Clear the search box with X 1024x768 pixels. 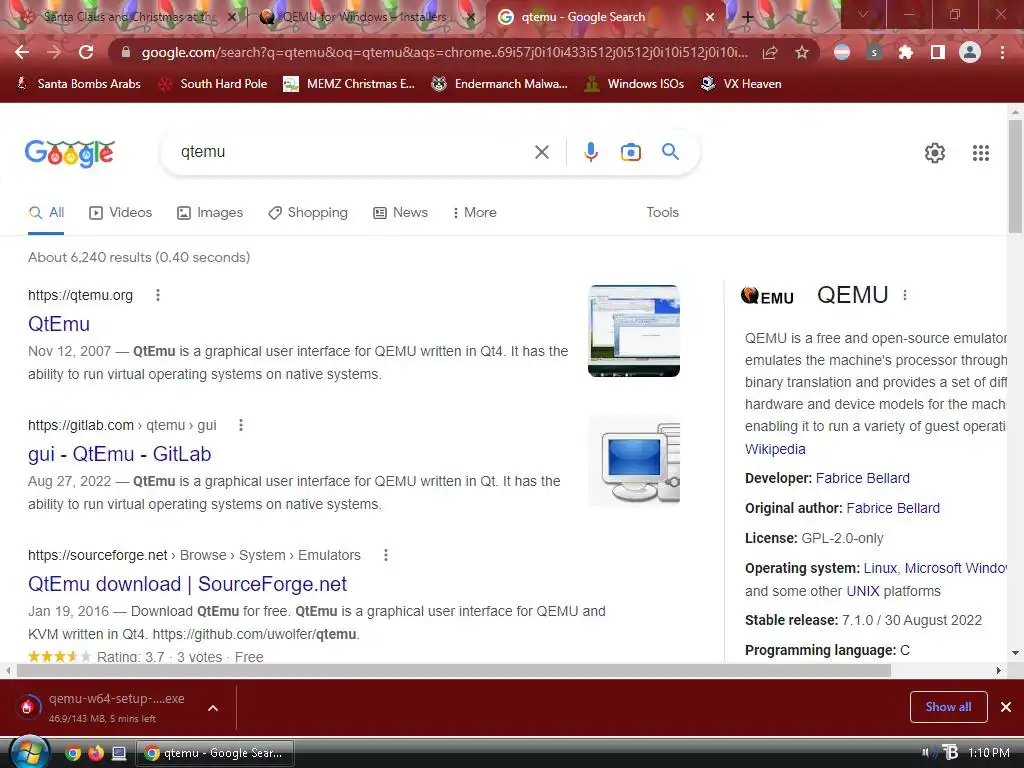coord(541,152)
